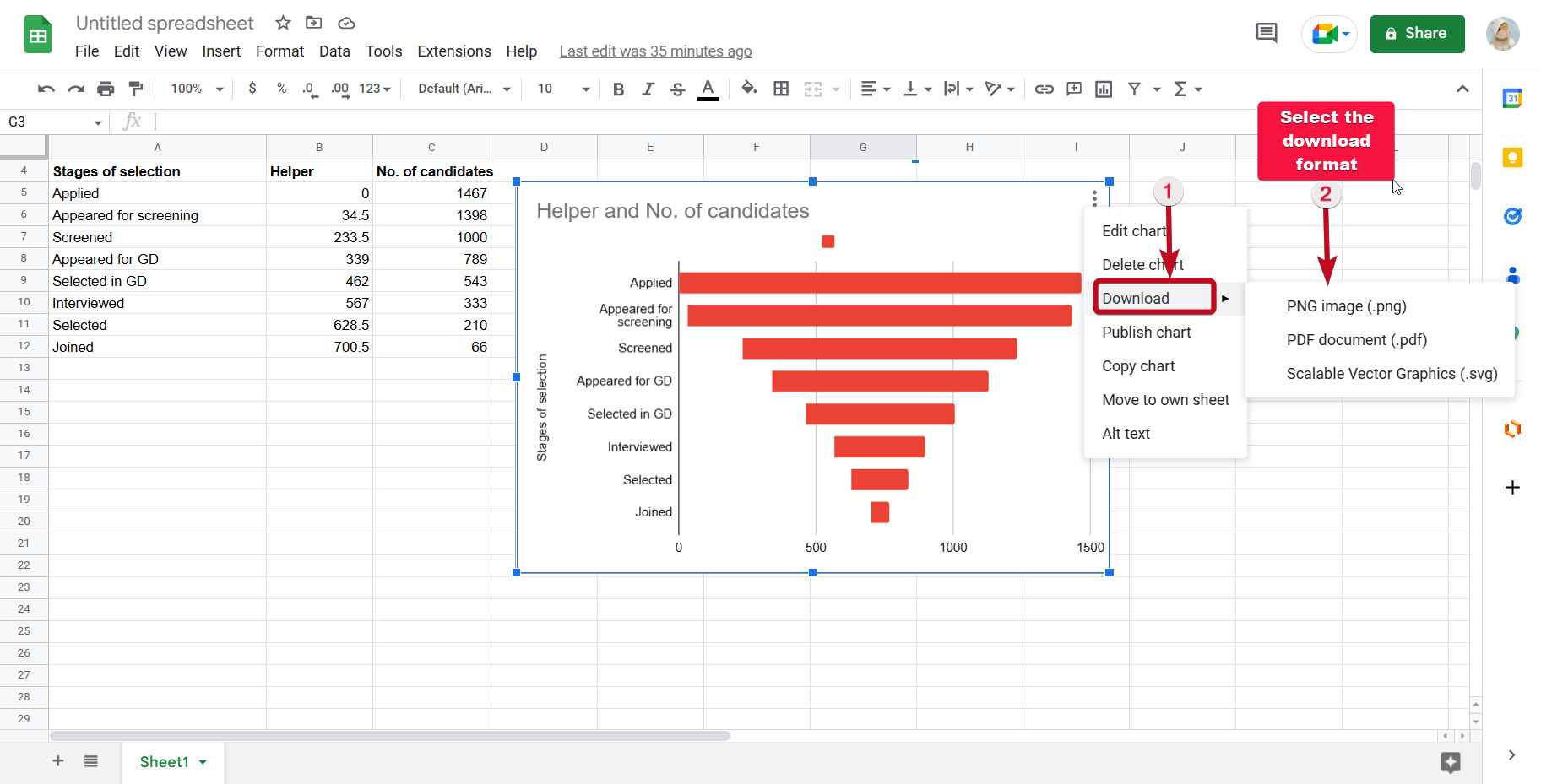Open the Borders tool
The height and width of the screenshot is (784, 1541).
(x=781, y=88)
